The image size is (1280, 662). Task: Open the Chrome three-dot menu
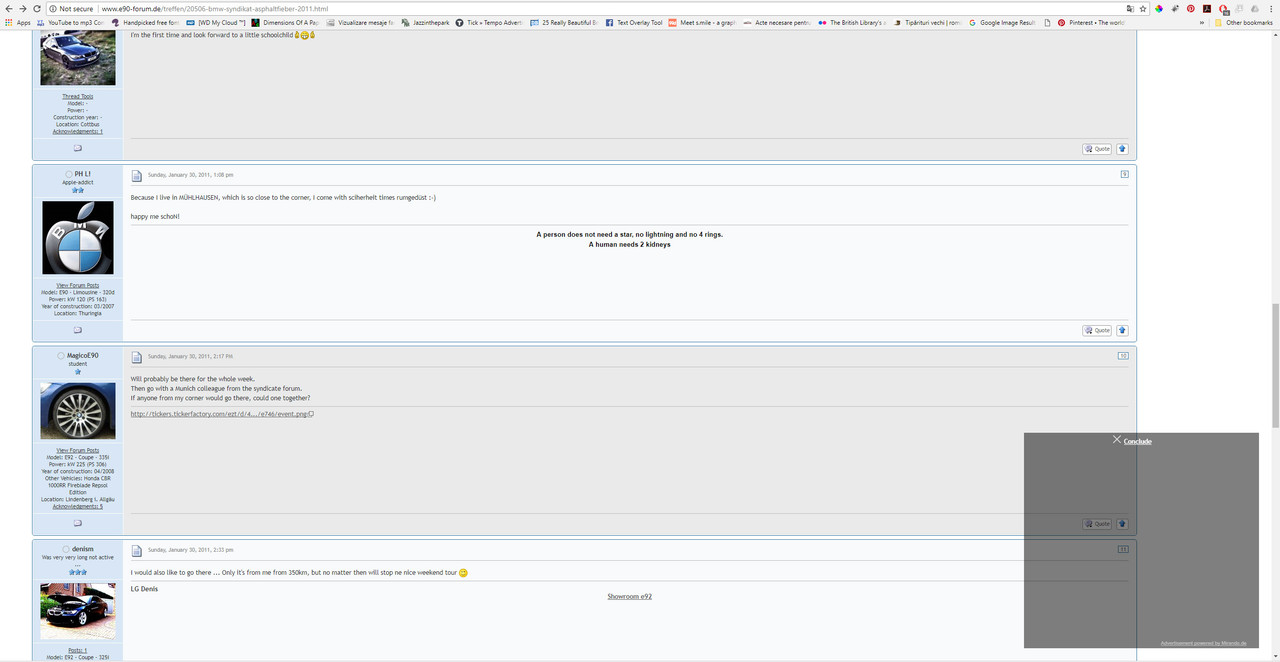tap(1271, 8)
